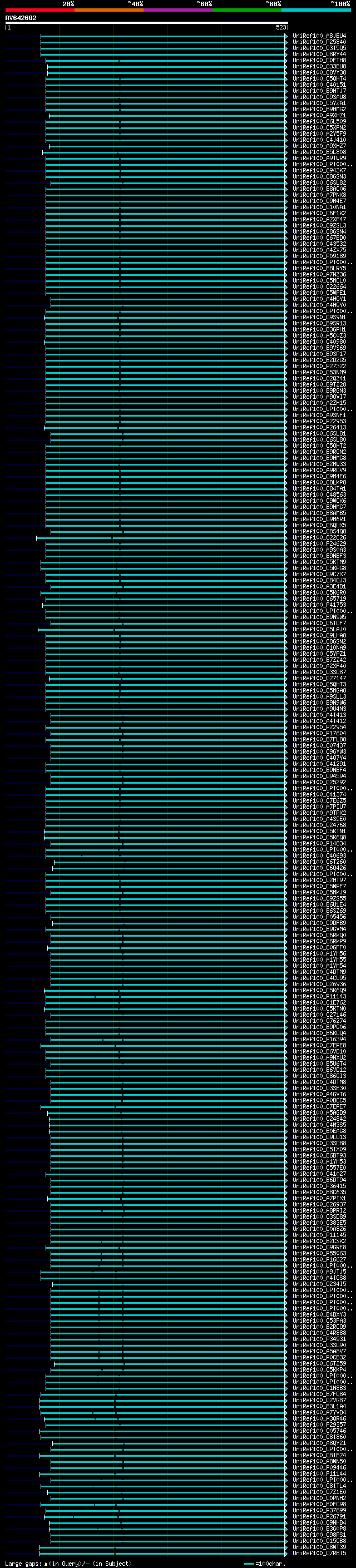This screenshot has width=356, height=1568.
Task: Select the UniRef100_Q84TA1 row label
Action: point(319,488)
